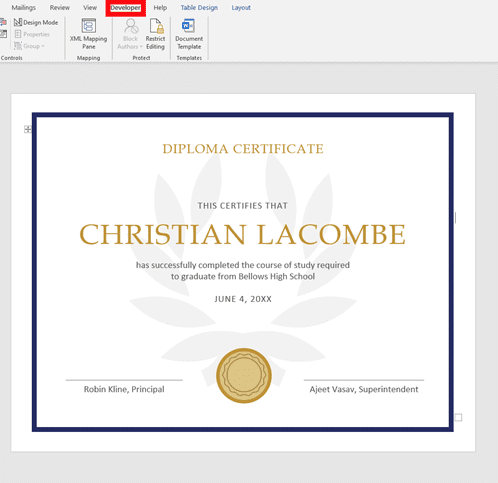Click the table resize handle square

(458, 417)
